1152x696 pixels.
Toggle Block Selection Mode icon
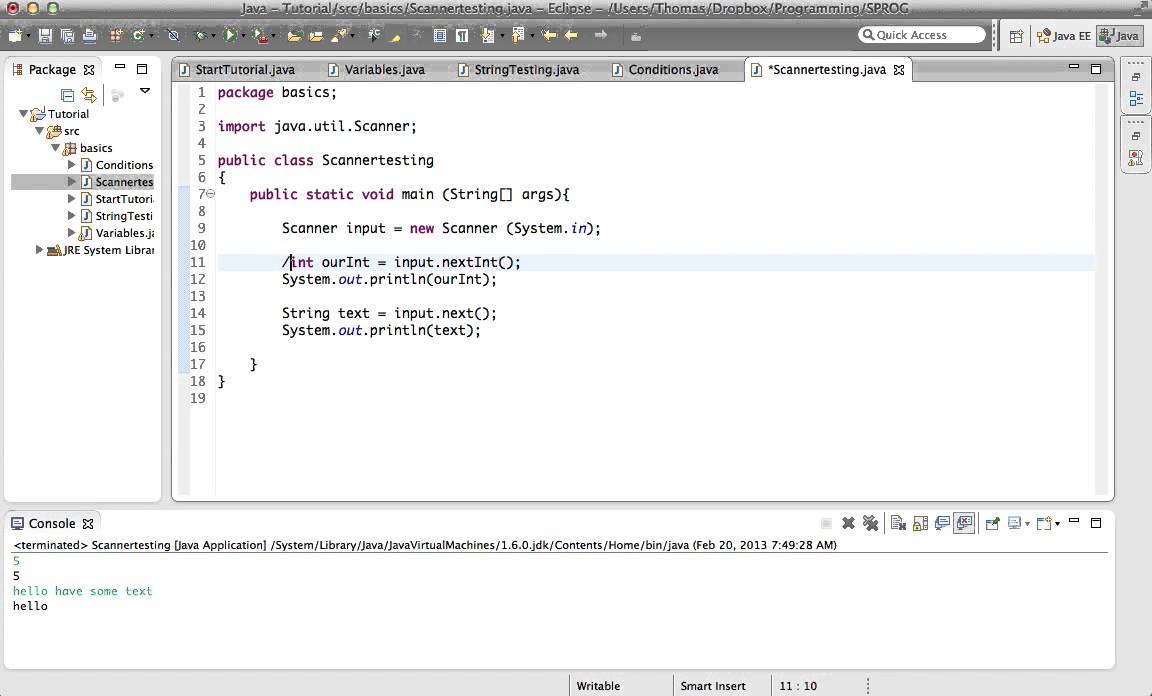tap(439, 35)
